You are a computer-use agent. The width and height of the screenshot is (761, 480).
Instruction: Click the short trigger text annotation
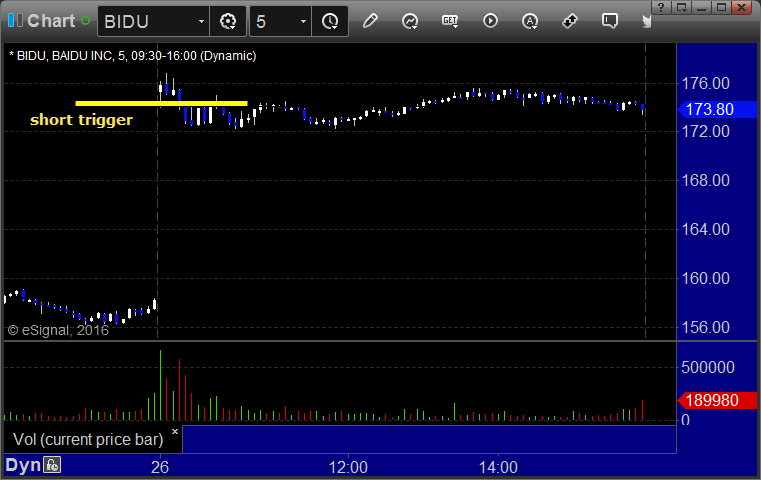(x=81, y=119)
